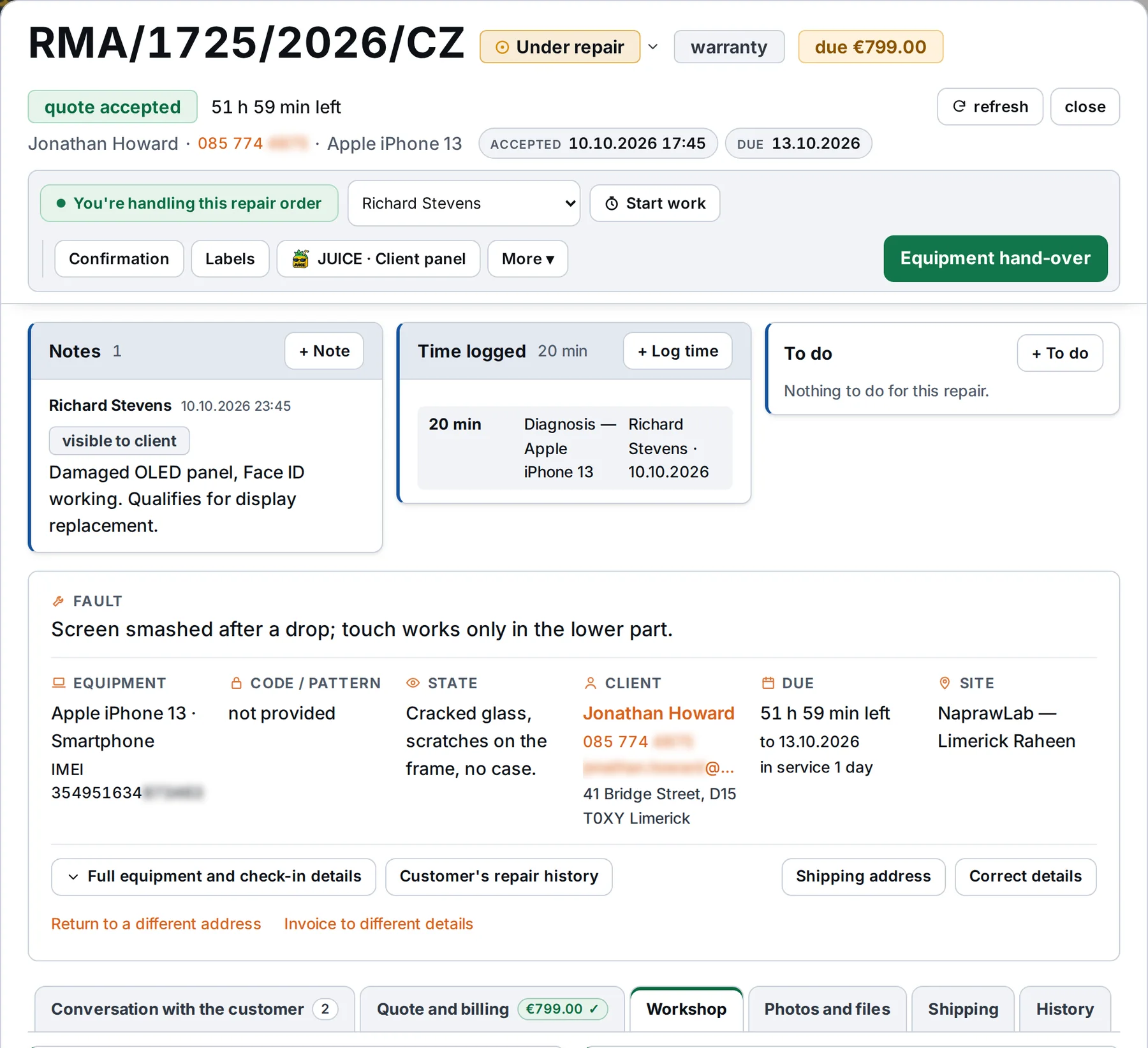This screenshot has height=1048, width=1148.
Task: Add a new note with + Note
Action: click(324, 351)
